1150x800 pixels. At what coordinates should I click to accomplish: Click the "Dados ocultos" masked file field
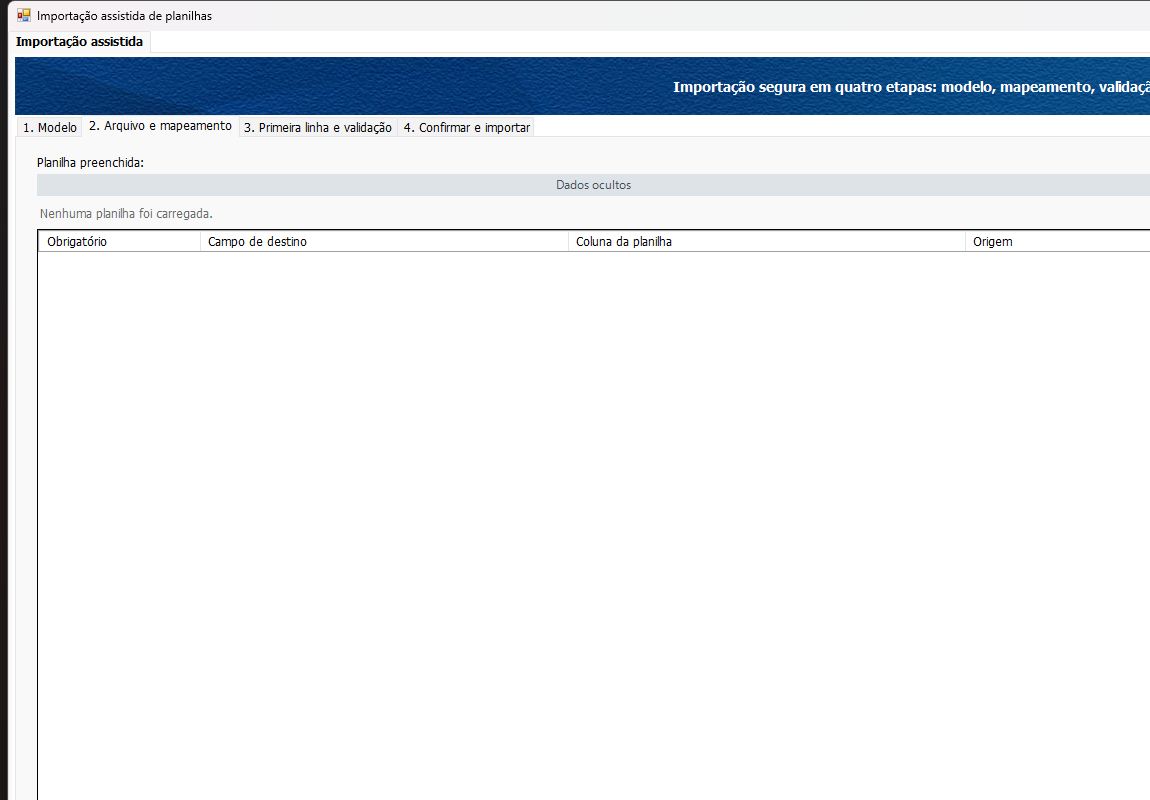pos(593,185)
